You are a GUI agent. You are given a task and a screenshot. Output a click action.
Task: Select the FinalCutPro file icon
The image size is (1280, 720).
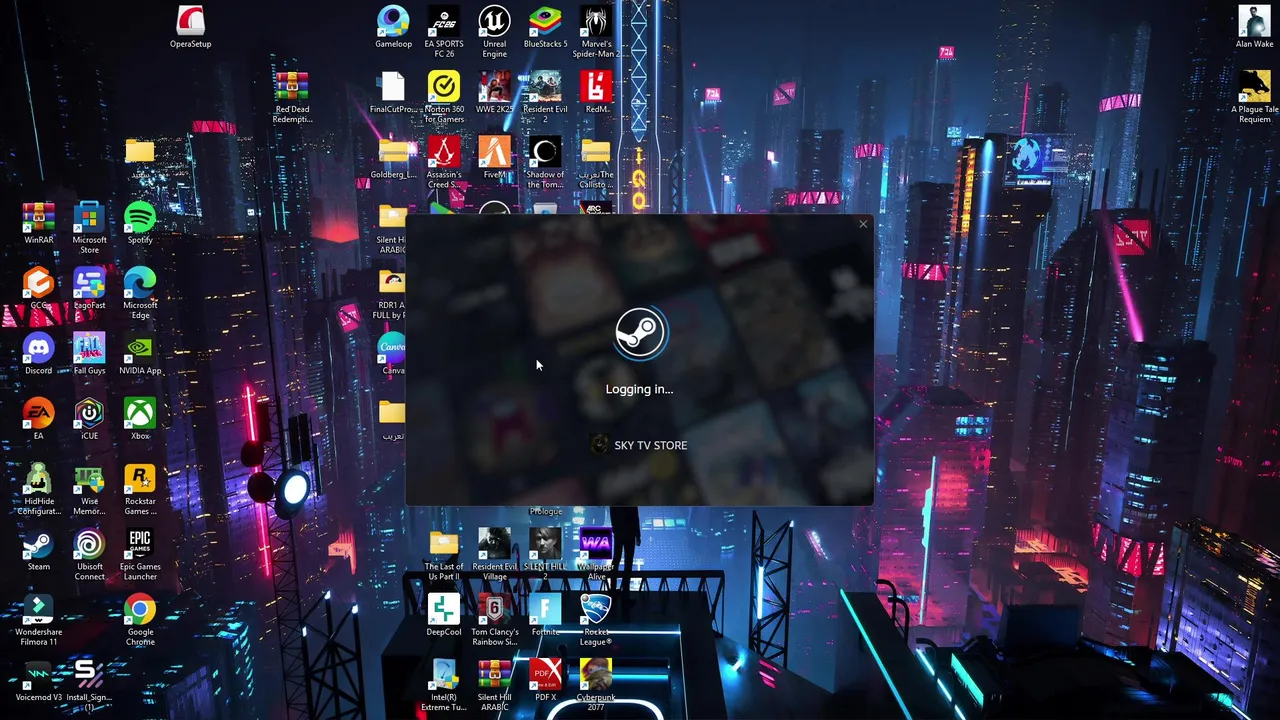click(x=393, y=92)
